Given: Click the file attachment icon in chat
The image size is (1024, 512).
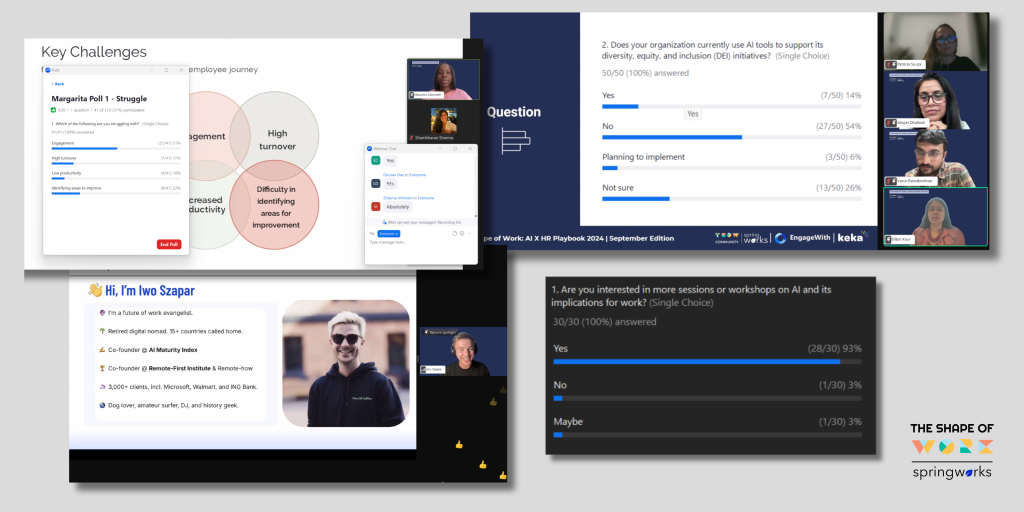Looking at the screenshot, I should [454, 233].
